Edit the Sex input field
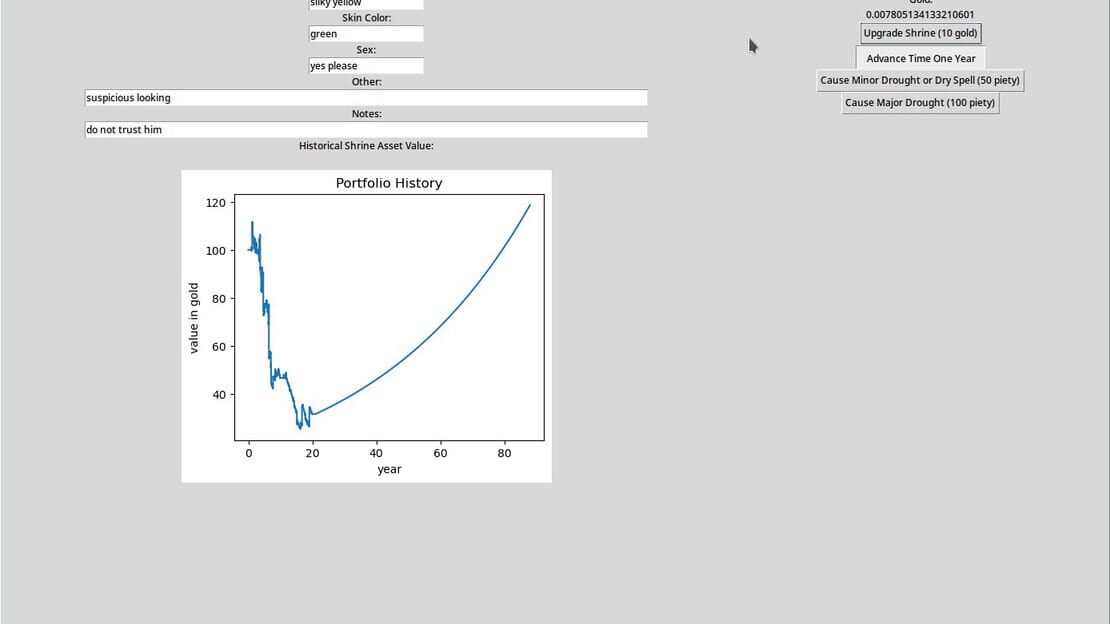 pyautogui.click(x=366, y=66)
